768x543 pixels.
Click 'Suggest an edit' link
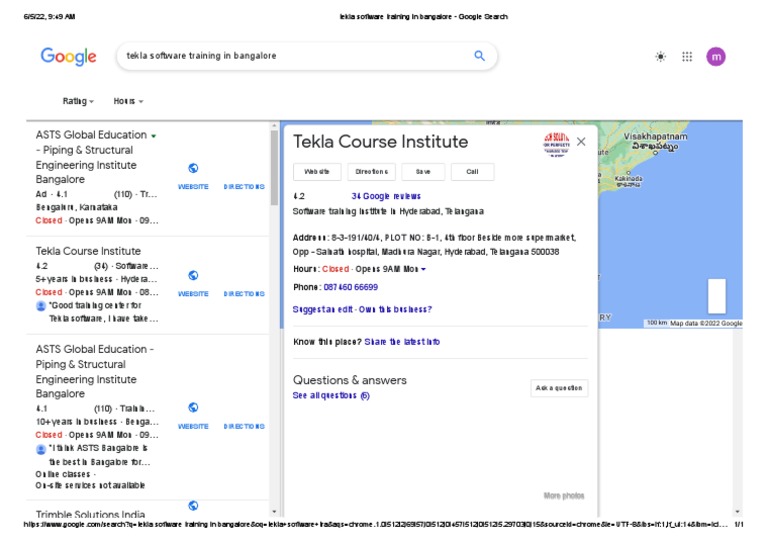point(323,309)
